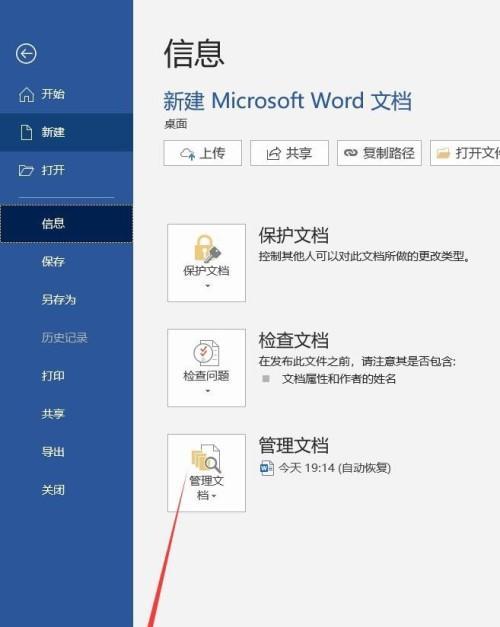Viewport: 500px width, 627px height.
Task: Click the blank page icon beside 新建
Action: 26,132
